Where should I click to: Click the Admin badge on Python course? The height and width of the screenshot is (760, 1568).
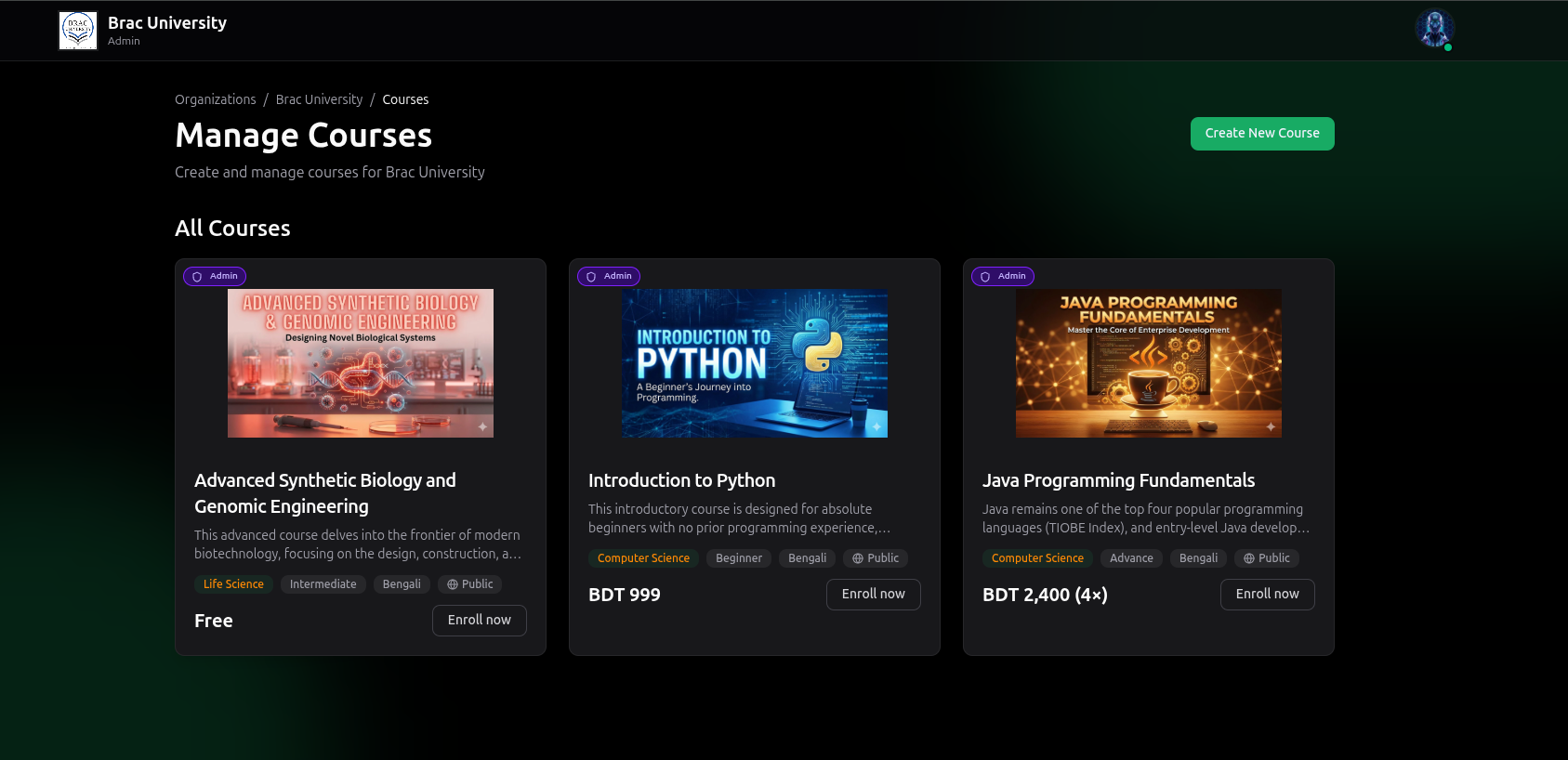[x=609, y=276]
